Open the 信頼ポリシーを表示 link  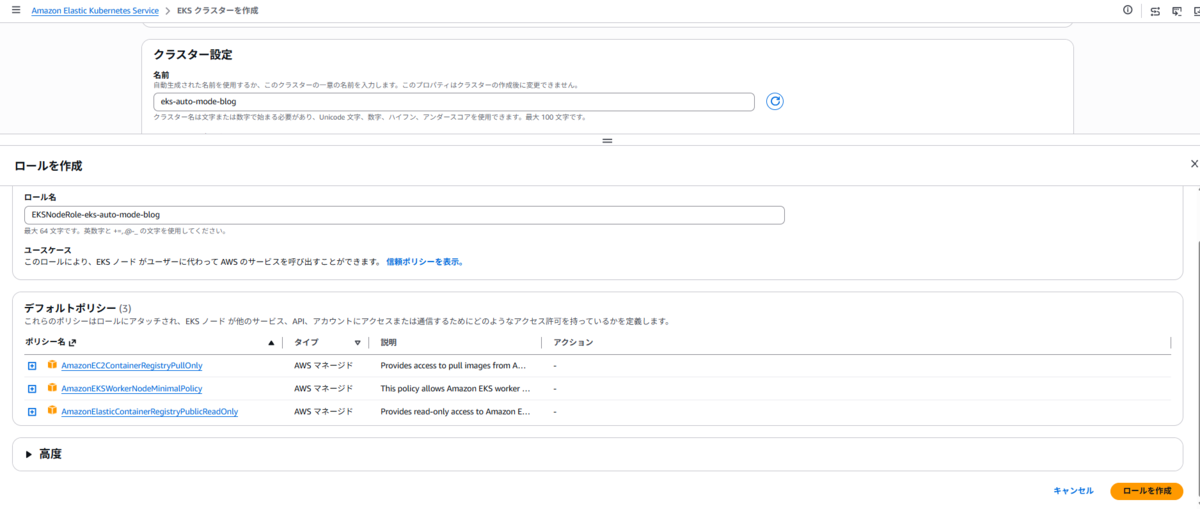click(425, 261)
